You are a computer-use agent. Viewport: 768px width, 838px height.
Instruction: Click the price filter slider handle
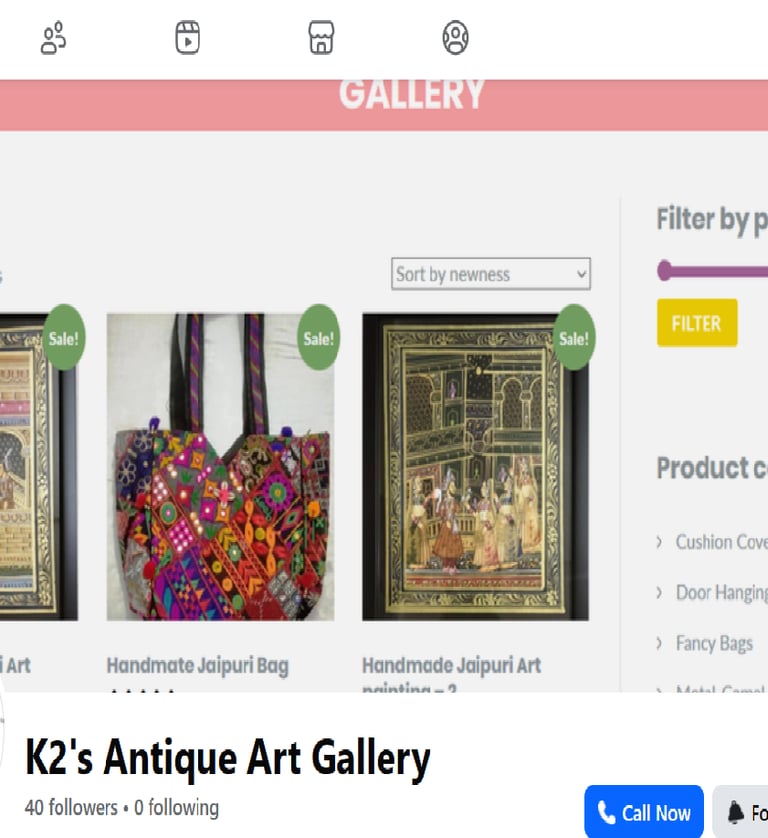pyautogui.click(x=664, y=270)
